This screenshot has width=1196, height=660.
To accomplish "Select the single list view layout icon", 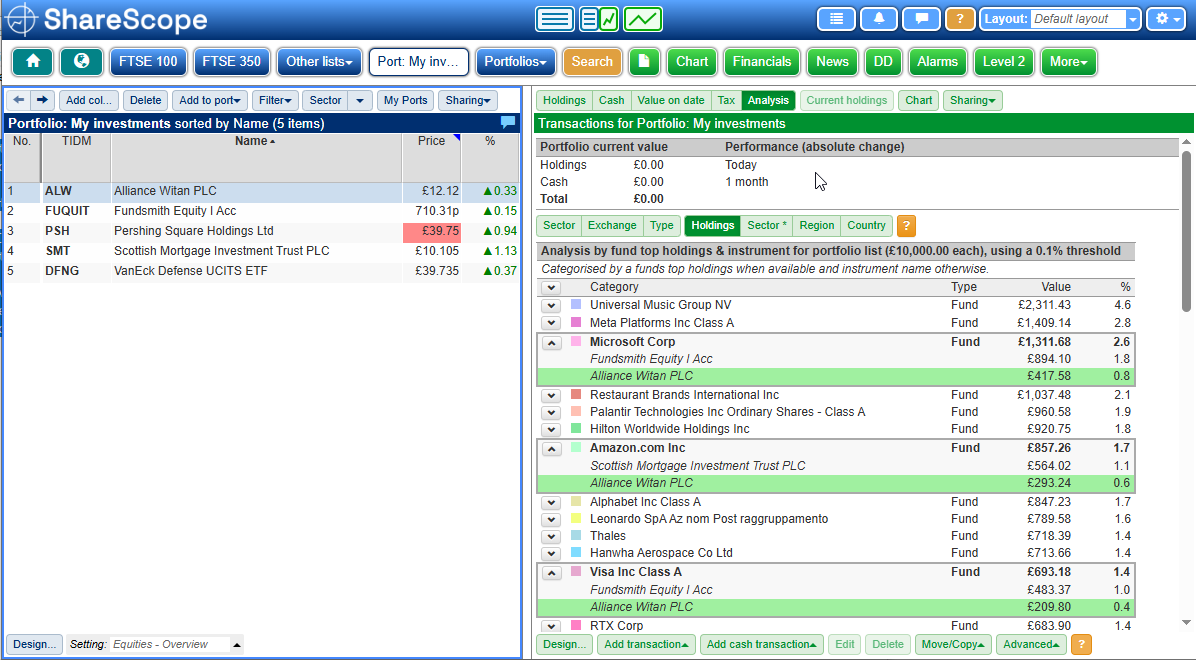I will (554, 19).
